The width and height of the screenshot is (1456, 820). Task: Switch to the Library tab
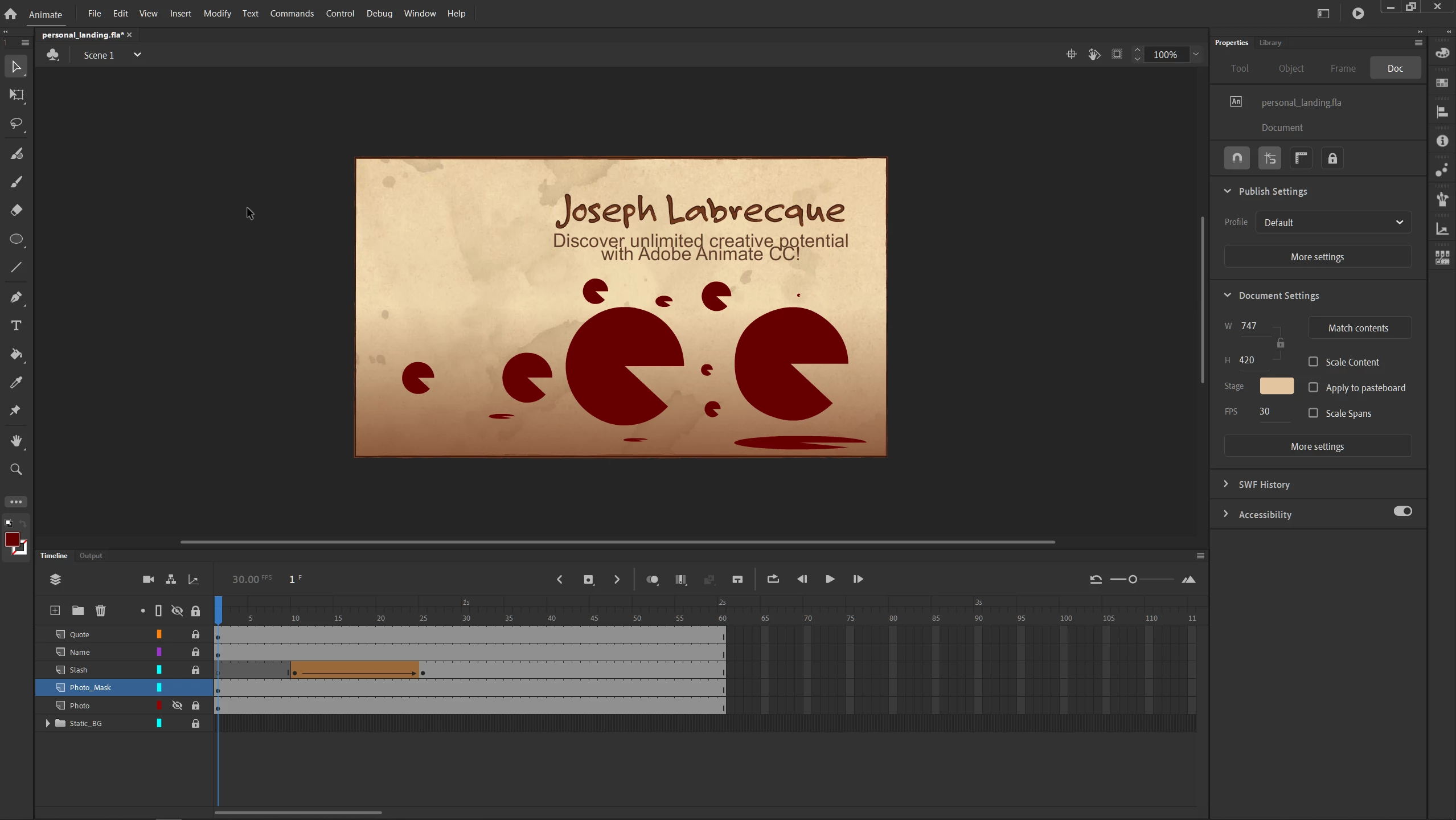click(x=1270, y=43)
